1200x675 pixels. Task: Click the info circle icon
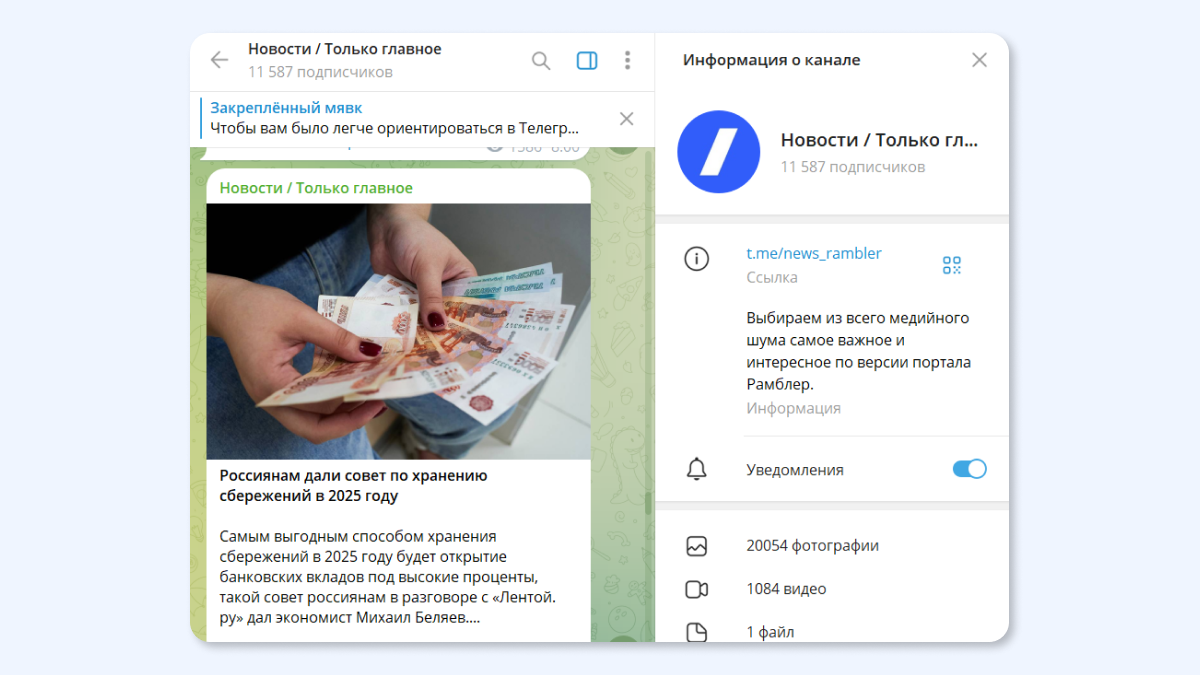click(x=696, y=259)
